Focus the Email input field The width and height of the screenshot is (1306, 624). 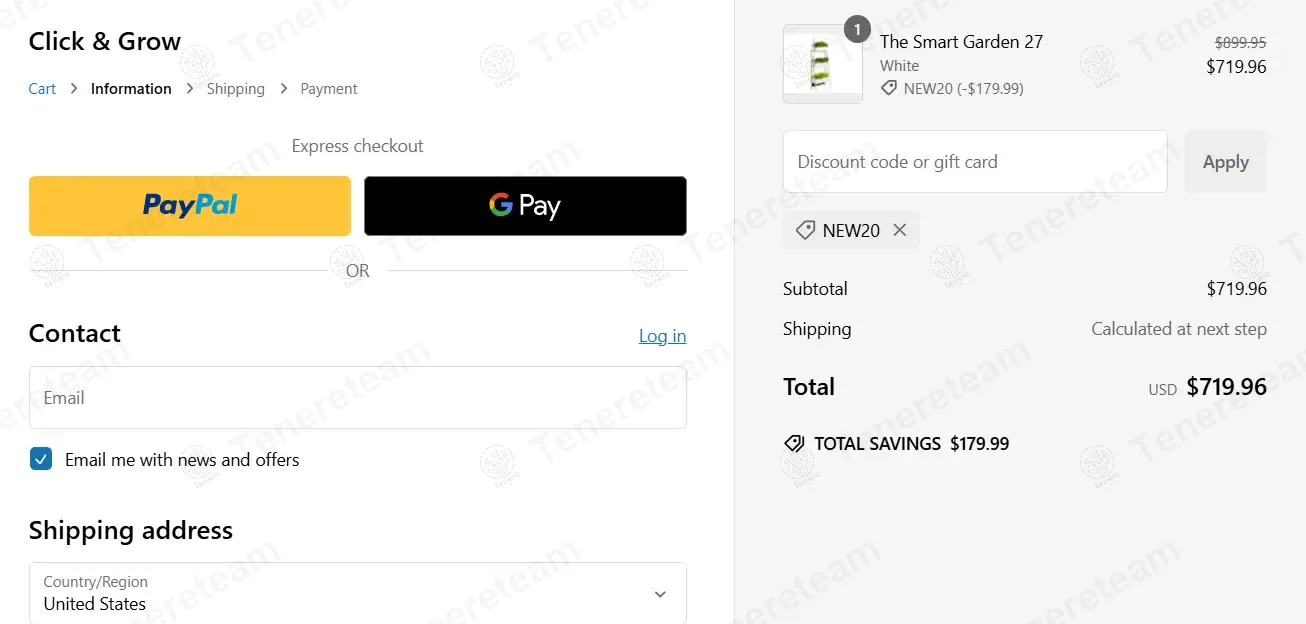(357, 398)
